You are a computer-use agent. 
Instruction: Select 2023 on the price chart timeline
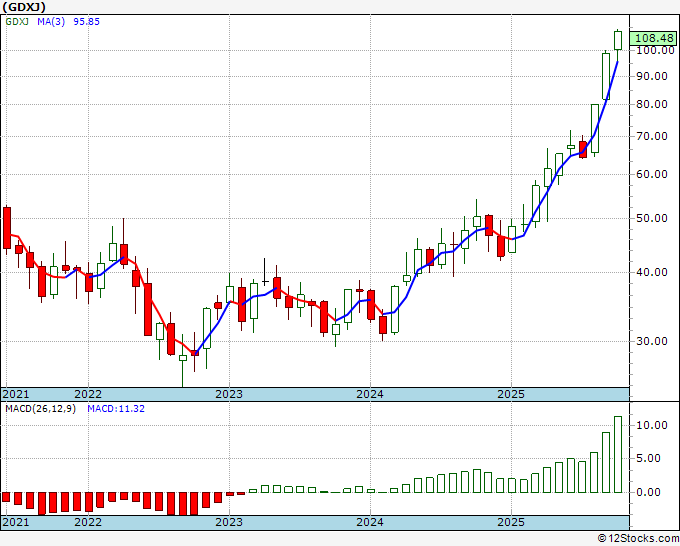click(229, 394)
